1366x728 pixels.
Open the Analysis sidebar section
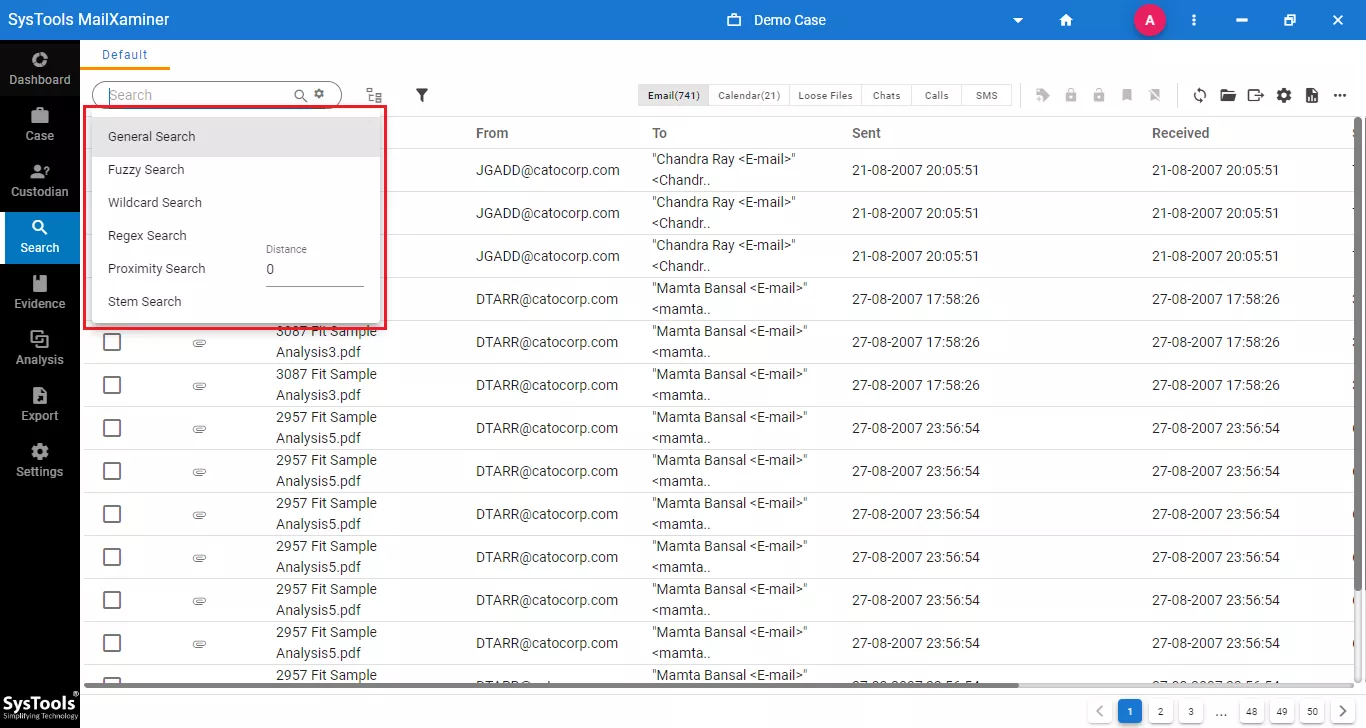click(x=40, y=349)
